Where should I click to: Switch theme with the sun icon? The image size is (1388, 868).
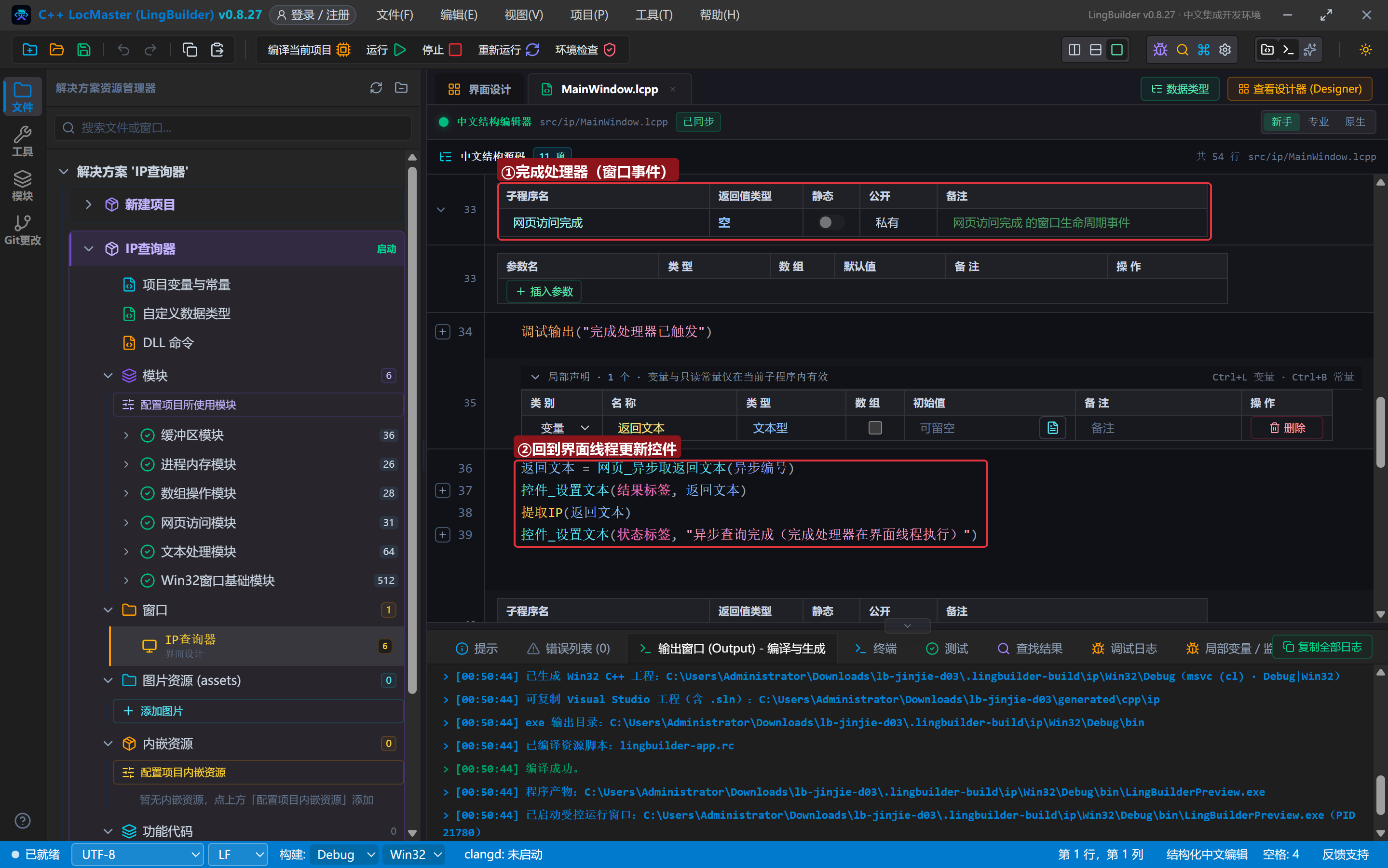click(1366, 50)
